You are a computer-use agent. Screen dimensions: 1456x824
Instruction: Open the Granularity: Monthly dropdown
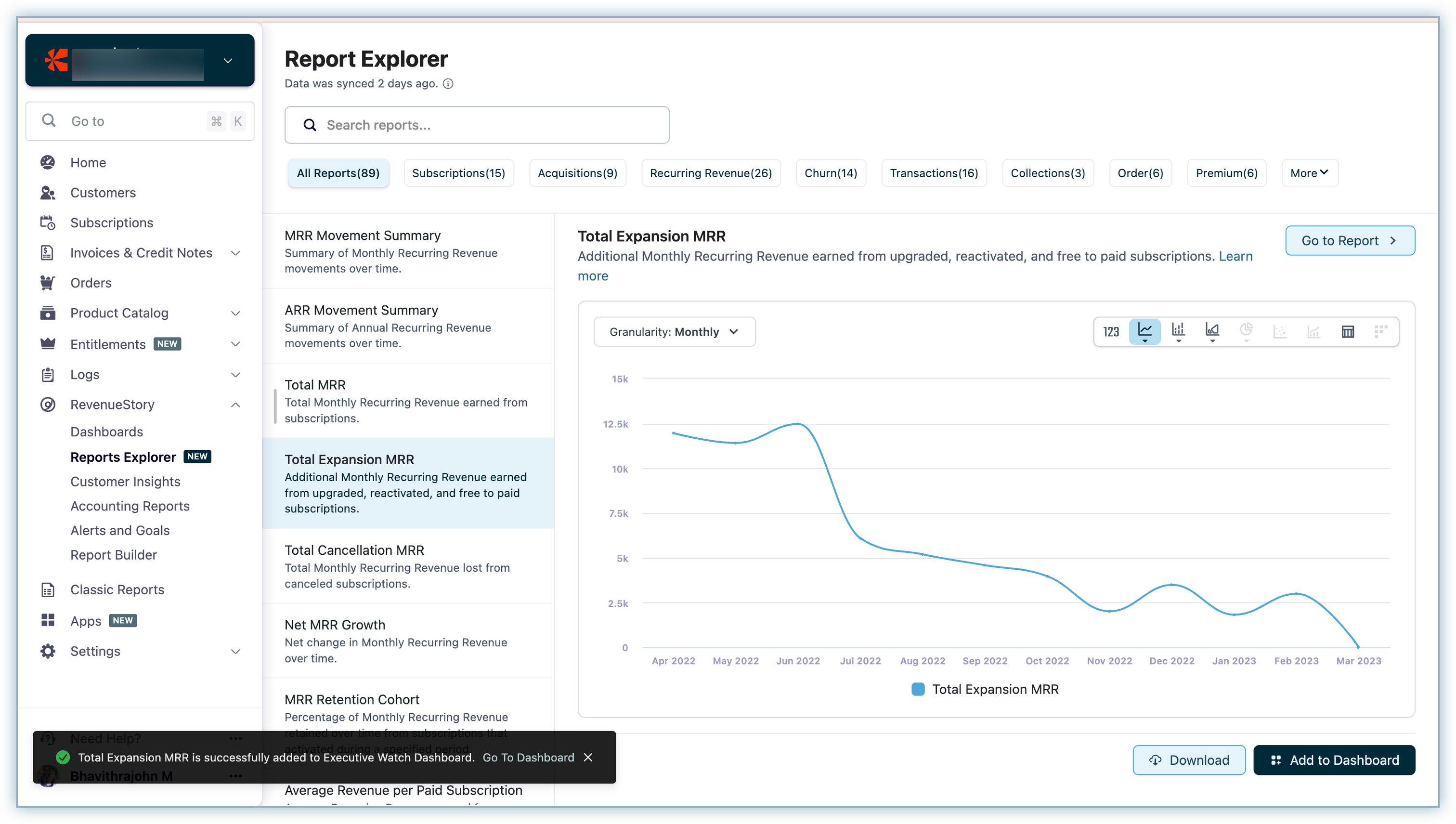point(674,332)
